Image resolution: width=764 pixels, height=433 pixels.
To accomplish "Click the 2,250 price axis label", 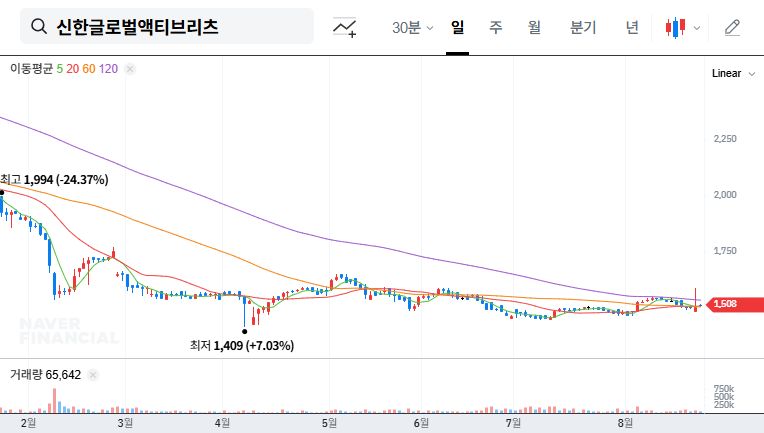I will (725, 139).
